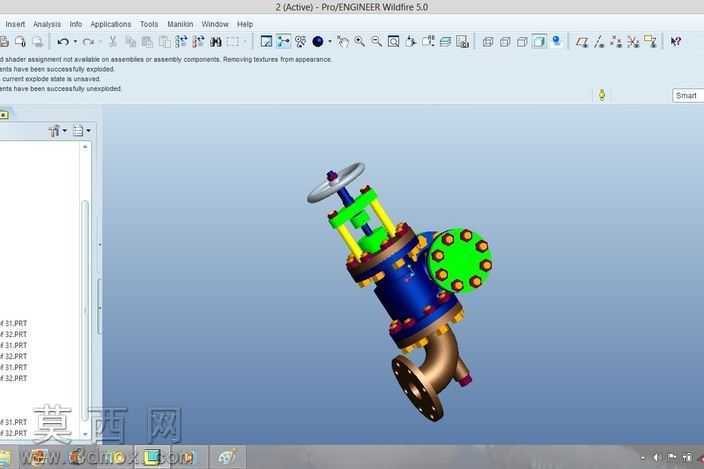Open the Layers tool
The image size is (704, 469).
[445, 42]
